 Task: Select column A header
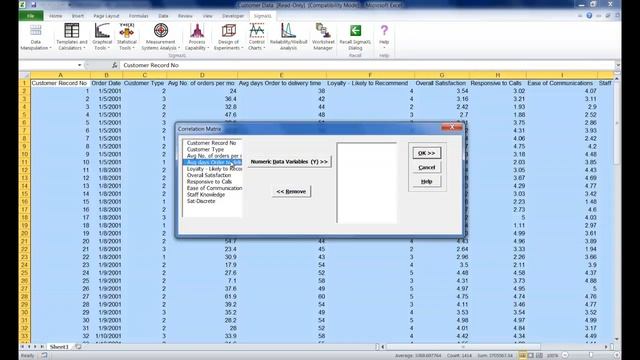pyautogui.click(x=60, y=75)
